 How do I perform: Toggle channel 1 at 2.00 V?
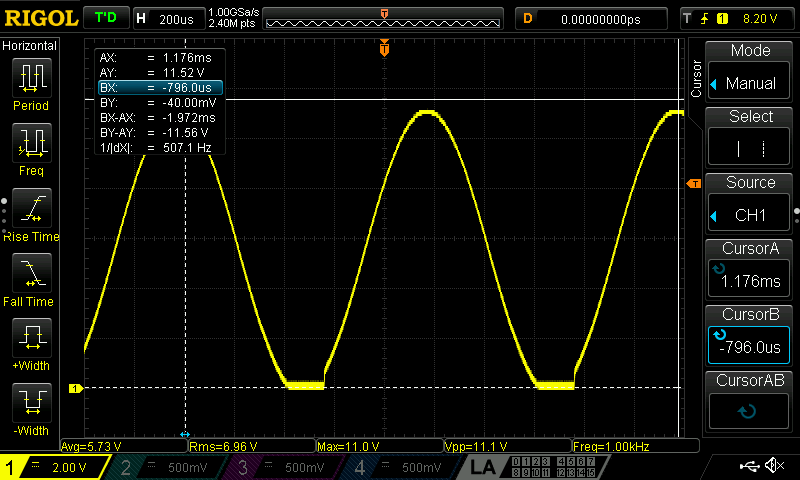click(54, 467)
